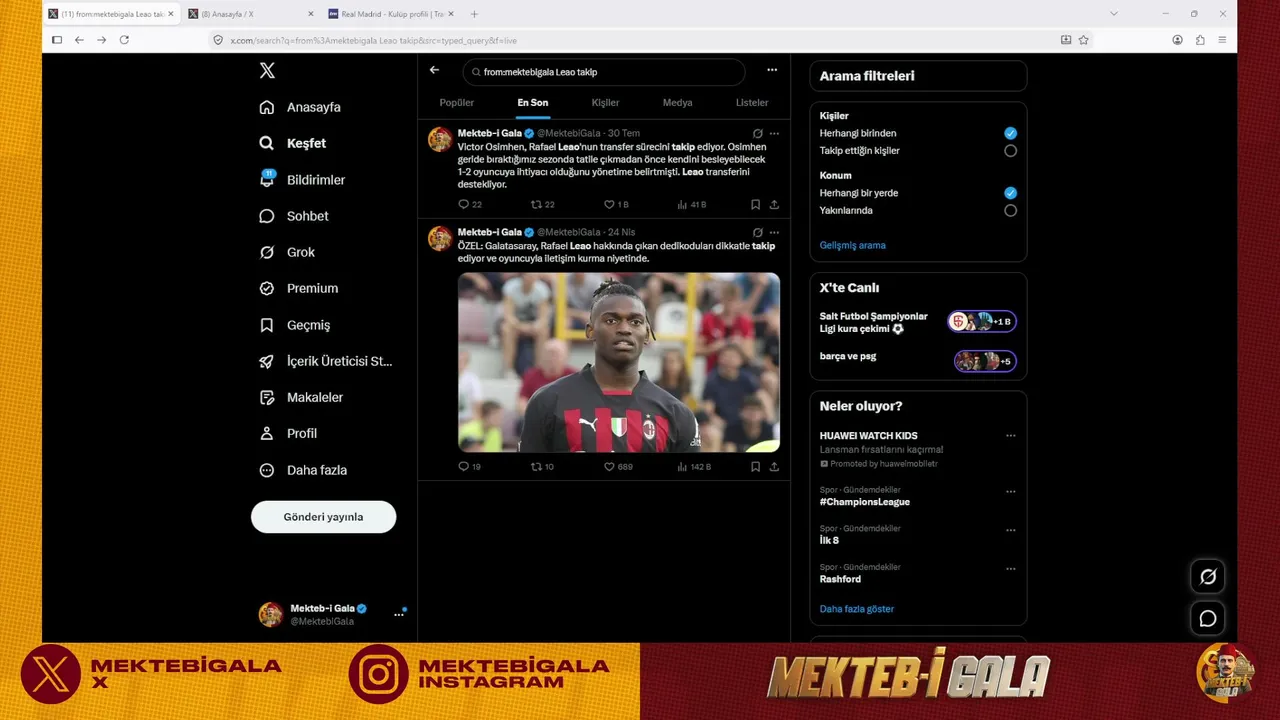Go back using the search page arrow

(x=434, y=70)
